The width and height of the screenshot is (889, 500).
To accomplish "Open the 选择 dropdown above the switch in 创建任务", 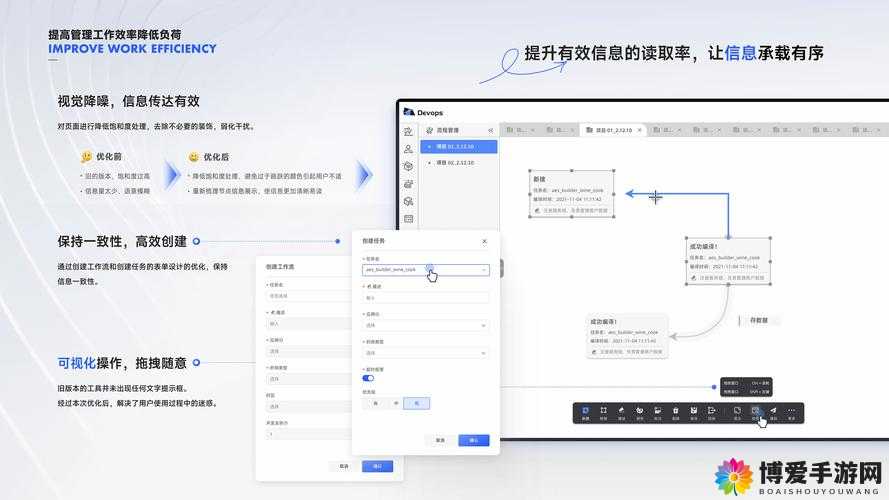I will [425, 353].
